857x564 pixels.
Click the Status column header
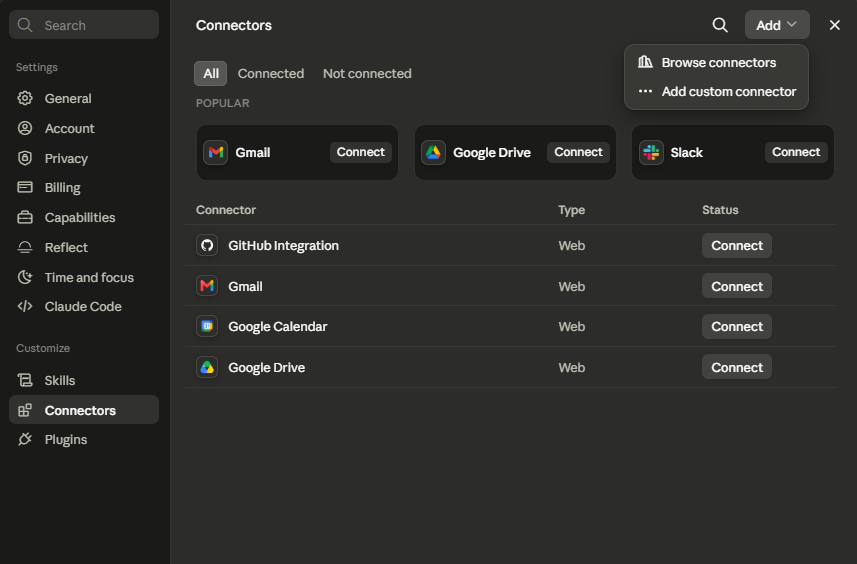[720, 210]
